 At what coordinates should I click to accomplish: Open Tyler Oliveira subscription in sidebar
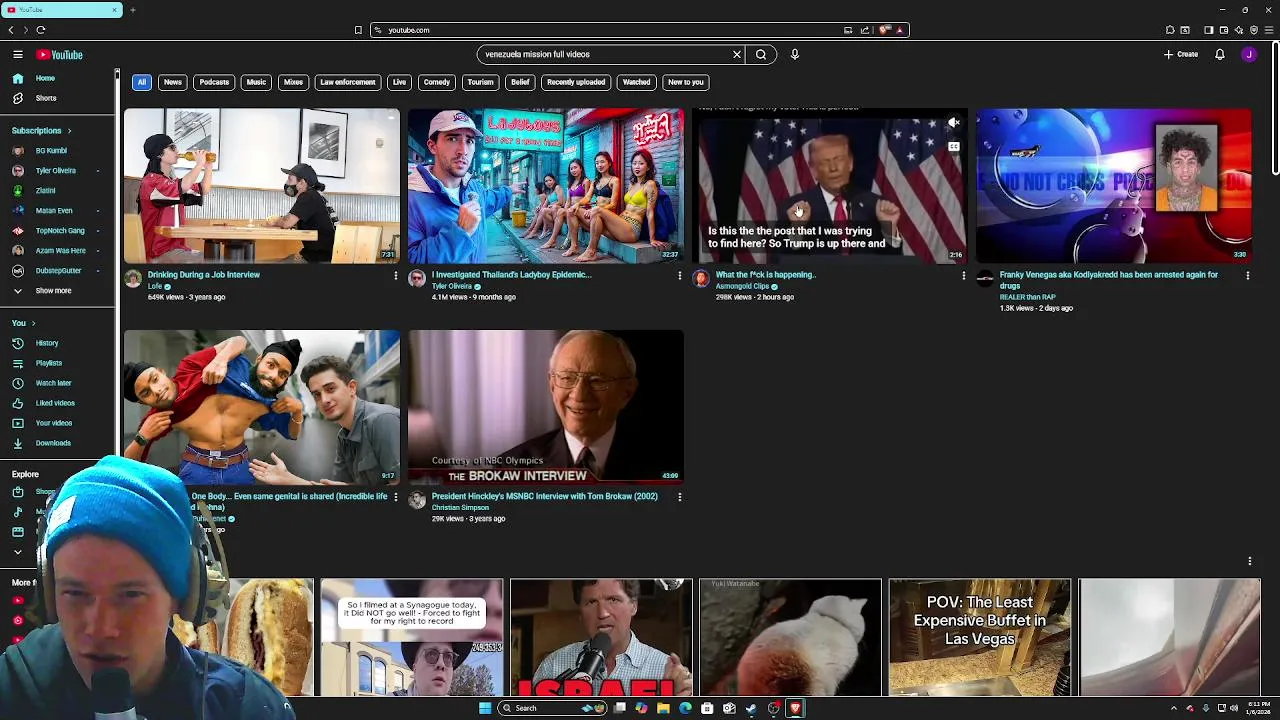pos(58,171)
